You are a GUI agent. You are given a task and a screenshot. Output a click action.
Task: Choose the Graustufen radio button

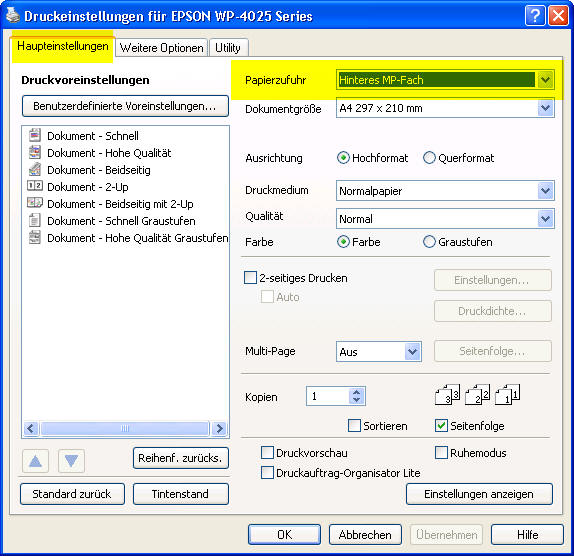[429, 242]
